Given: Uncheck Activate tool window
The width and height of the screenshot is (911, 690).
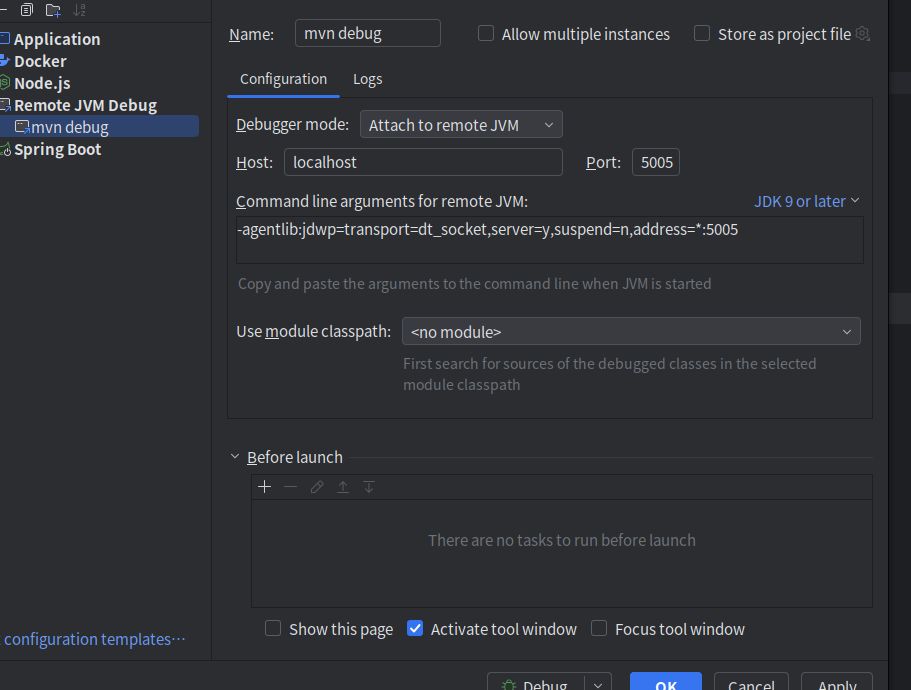Looking at the screenshot, I should 415,629.
